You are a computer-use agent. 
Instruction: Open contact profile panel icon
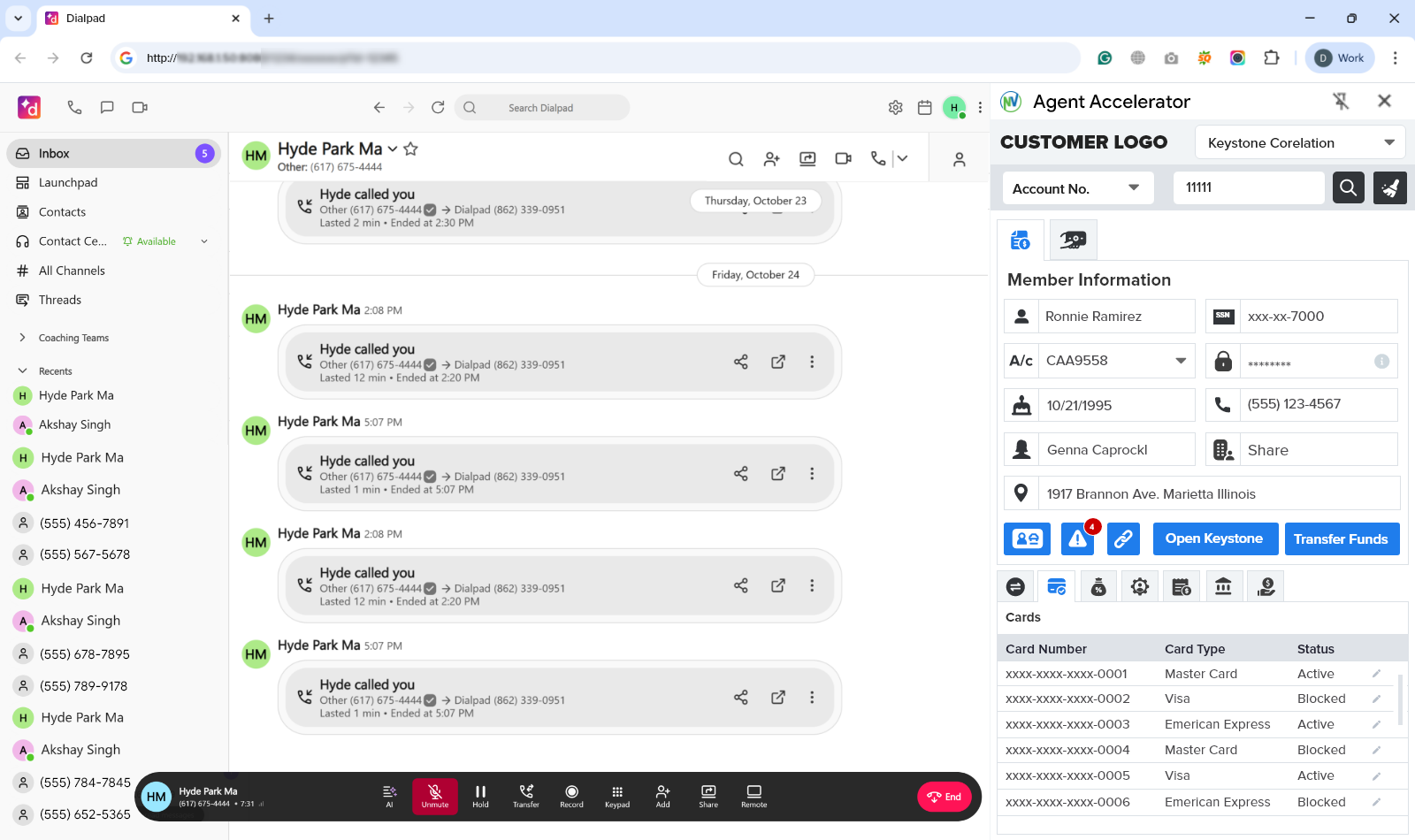(x=960, y=159)
